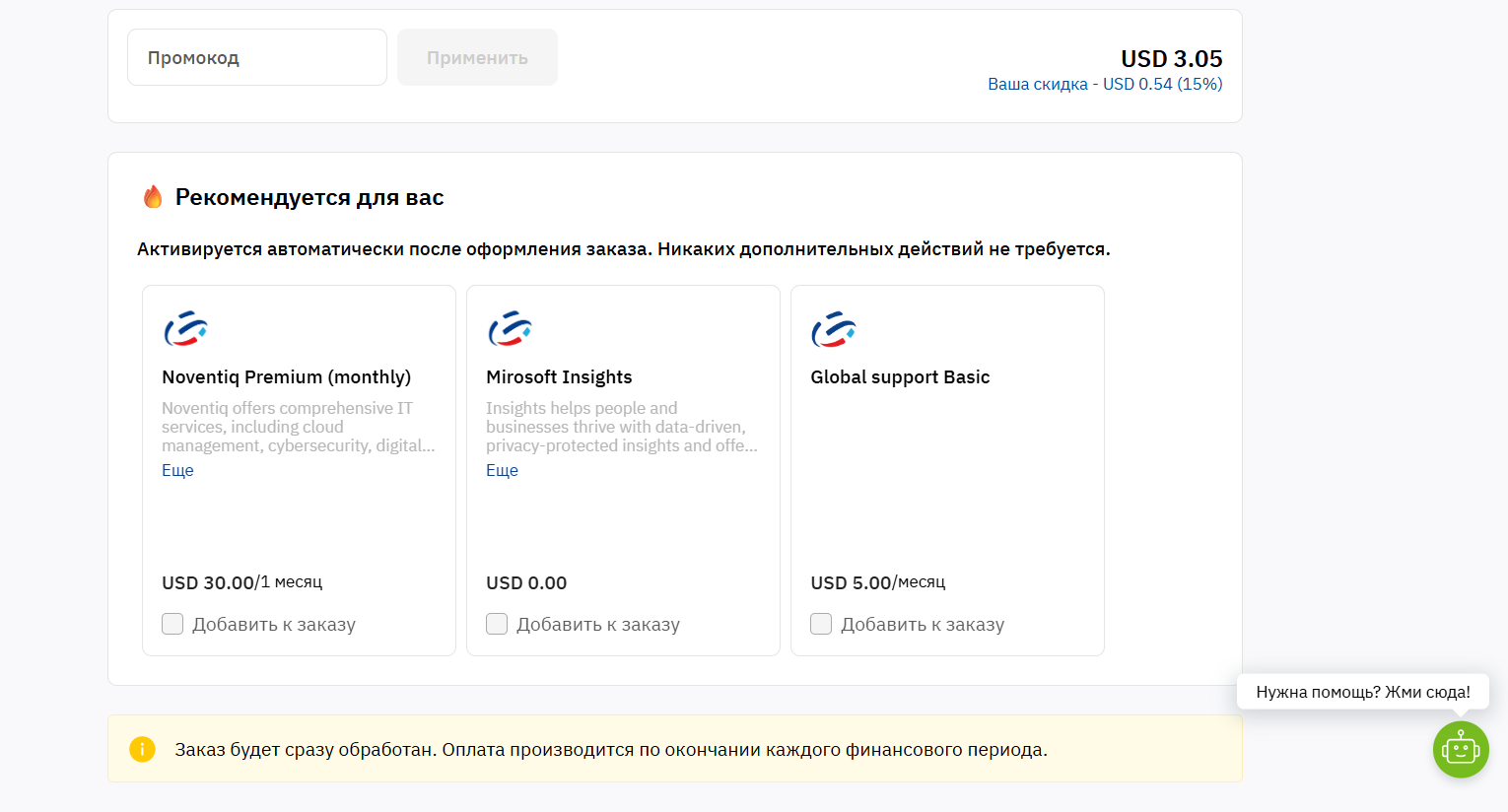Select the 'Global support Basic' title
Viewport: 1508px width, 812px height.
pyautogui.click(x=900, y=377)
